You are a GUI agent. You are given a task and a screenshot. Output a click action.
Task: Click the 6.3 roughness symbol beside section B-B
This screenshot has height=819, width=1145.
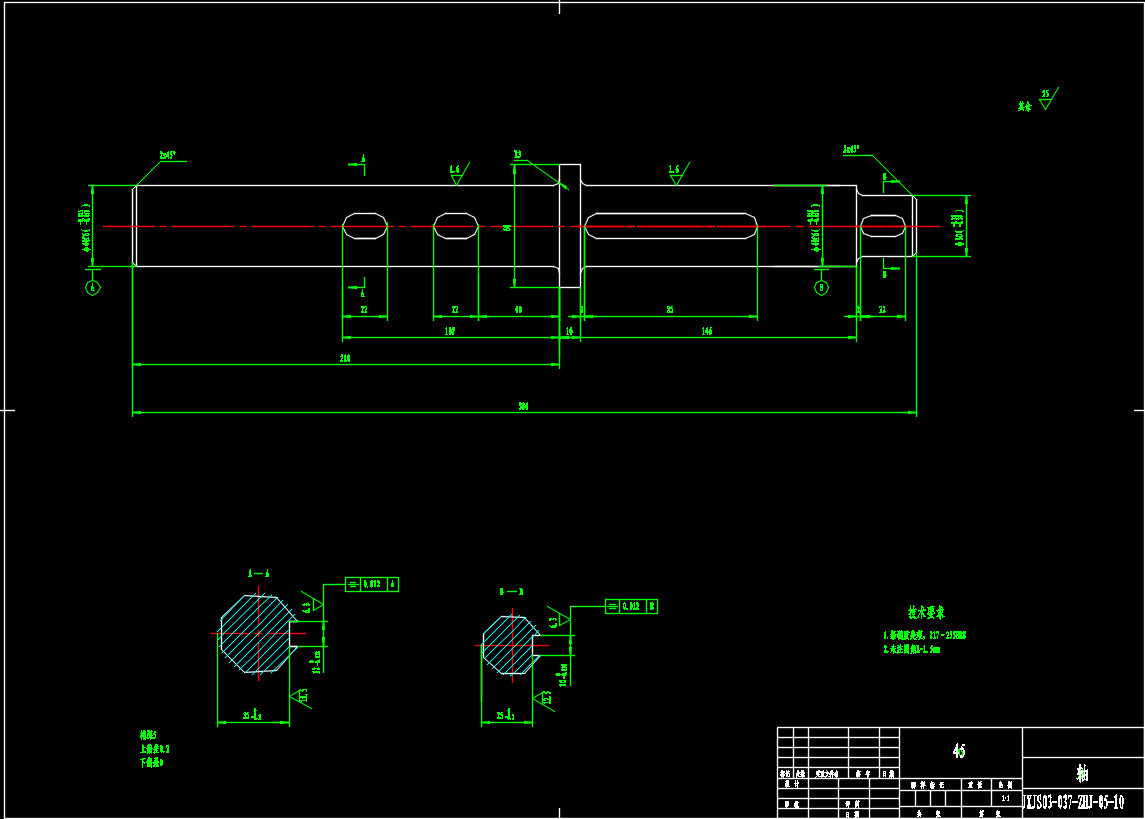[x=558, y=620]
